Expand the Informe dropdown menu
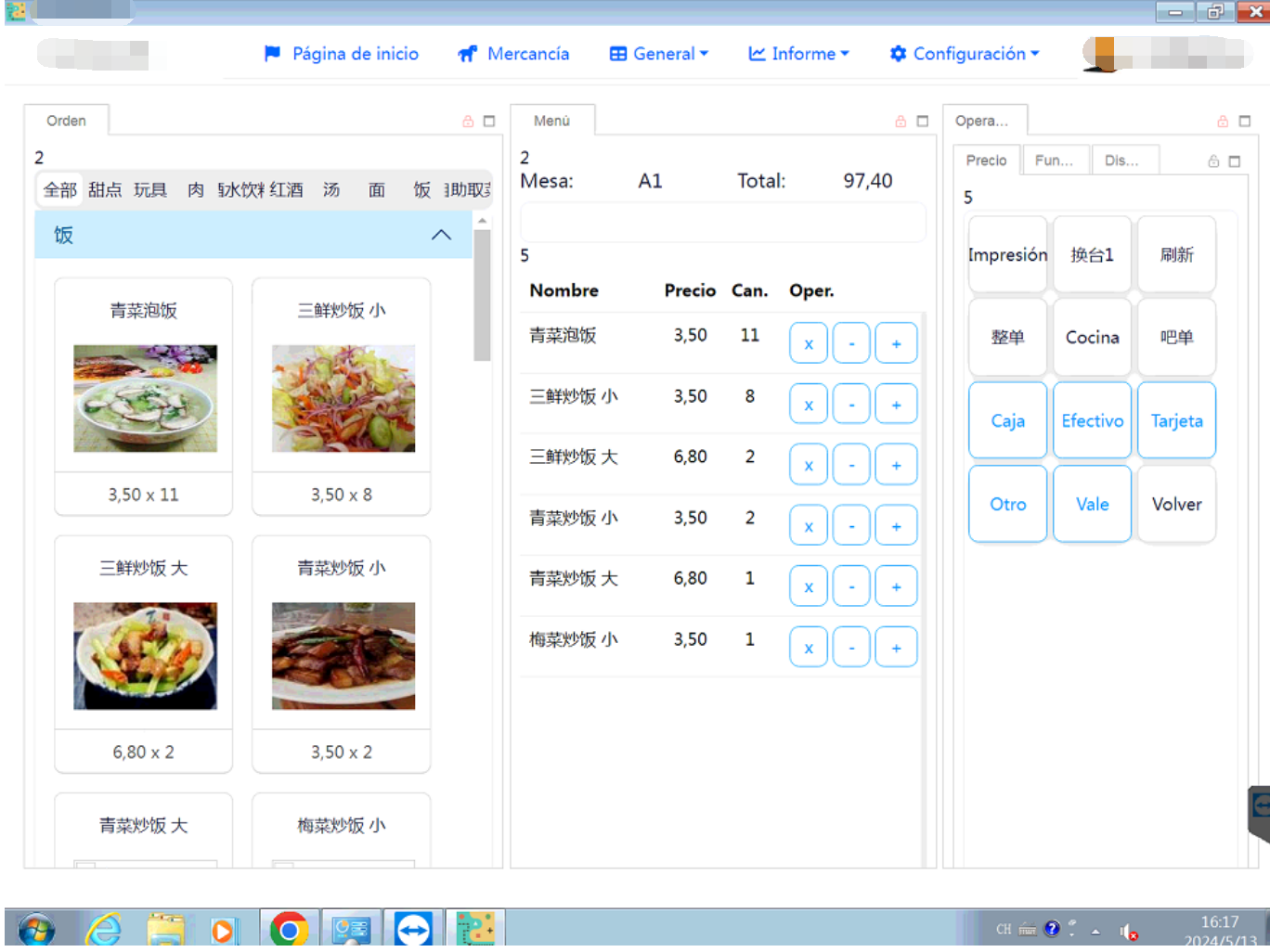1270x952 pixels. (x=798, y=54)
